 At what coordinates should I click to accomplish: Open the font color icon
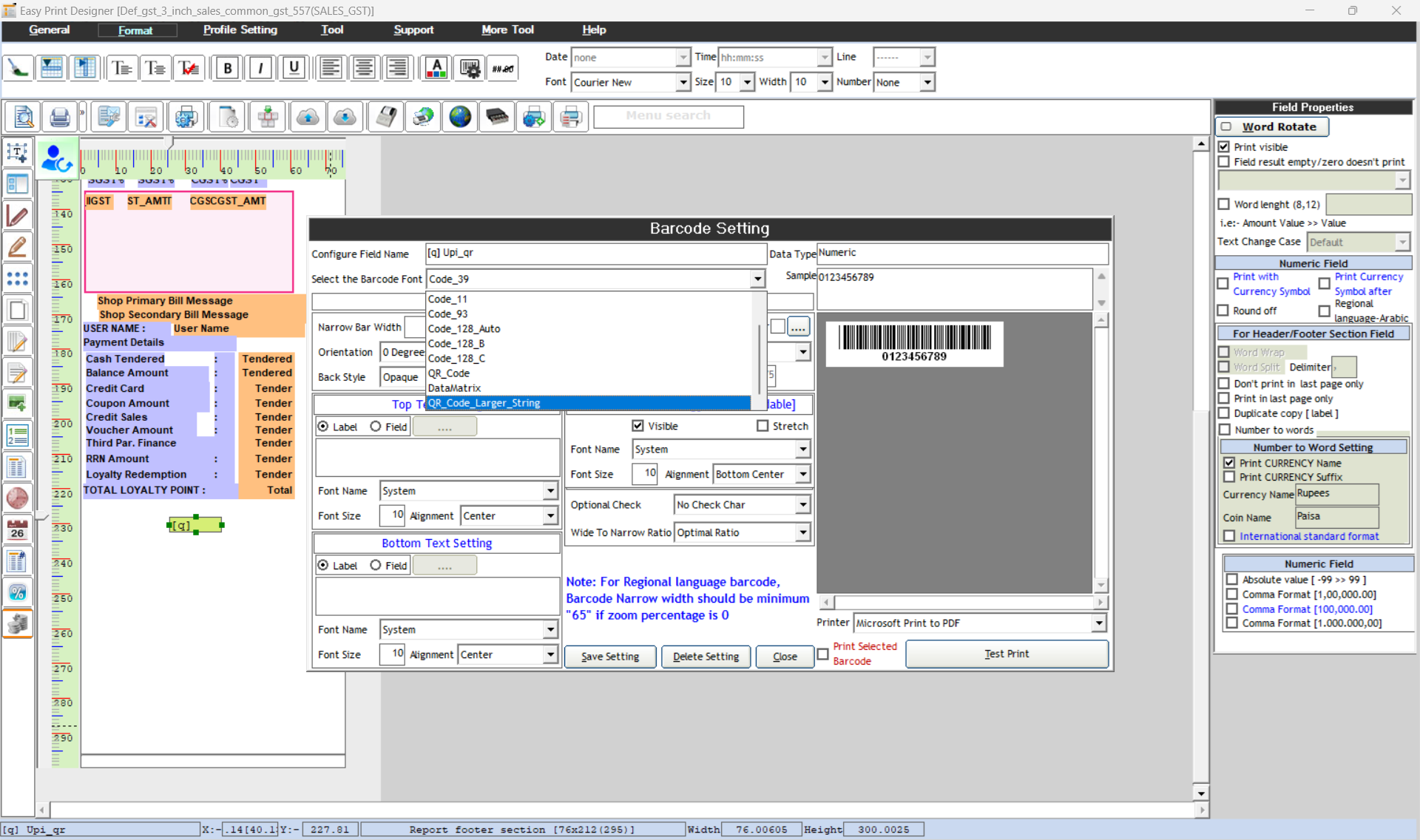coord(436,68)
